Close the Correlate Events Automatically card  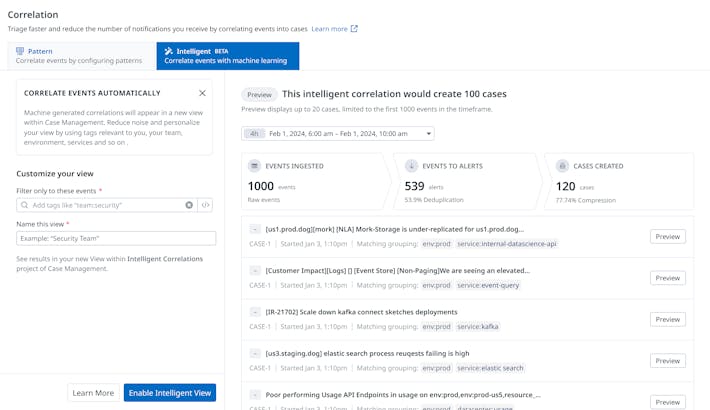click(202, 93)
